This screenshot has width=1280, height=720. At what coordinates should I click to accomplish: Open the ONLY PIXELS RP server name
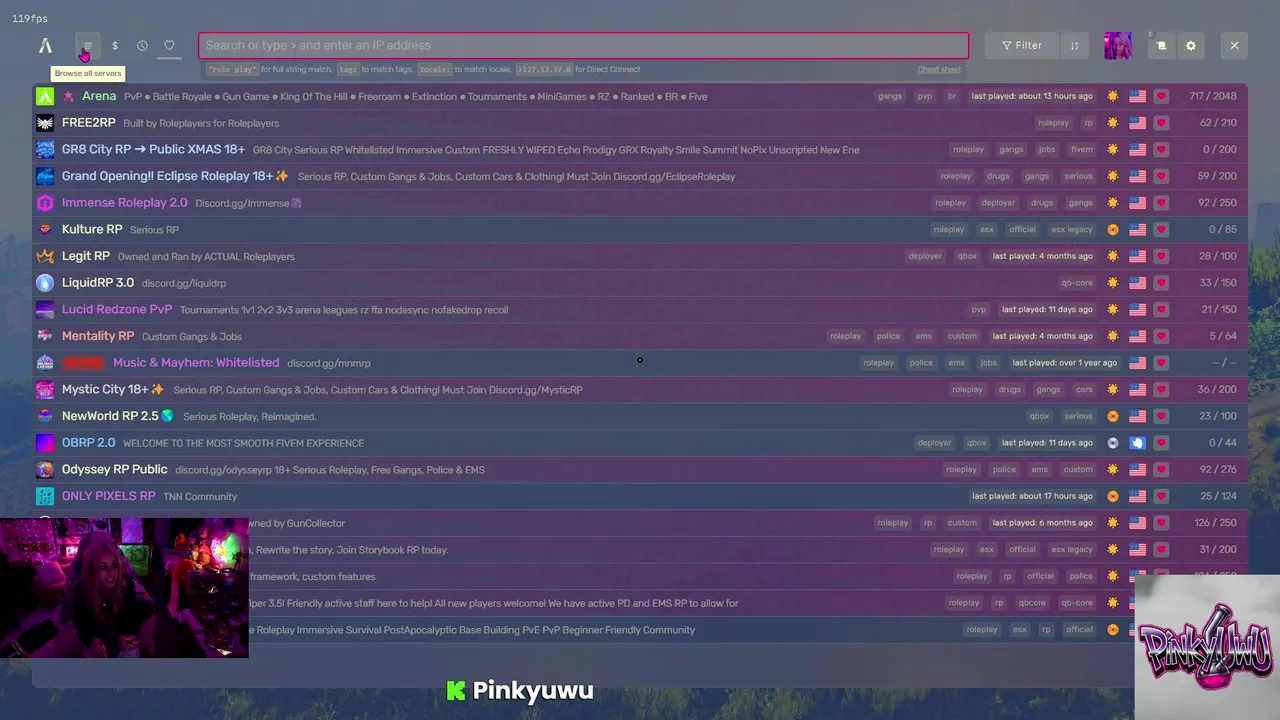click(x=109, y=496)
